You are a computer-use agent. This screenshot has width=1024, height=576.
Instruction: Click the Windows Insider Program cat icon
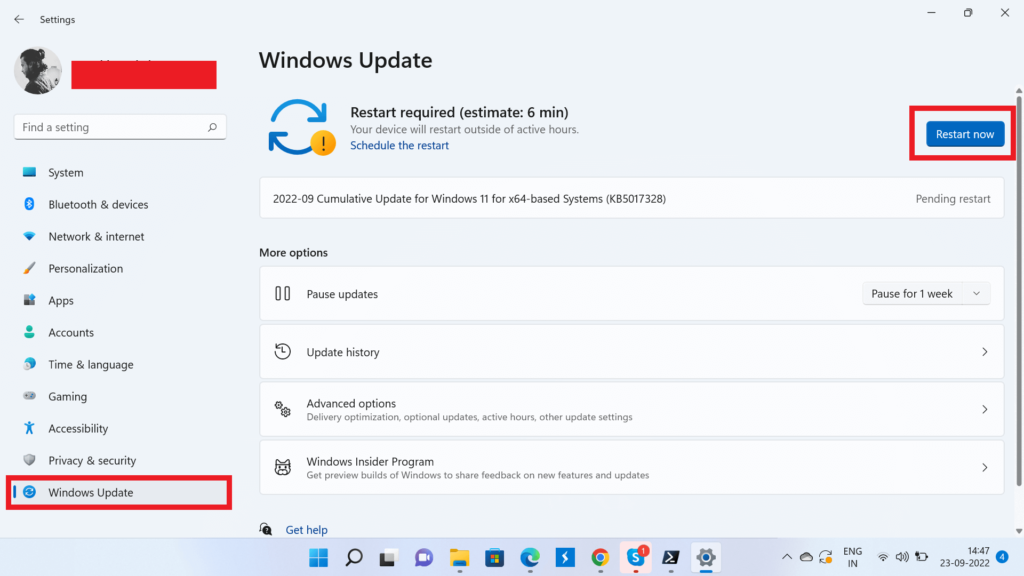[x=282, y=468]
